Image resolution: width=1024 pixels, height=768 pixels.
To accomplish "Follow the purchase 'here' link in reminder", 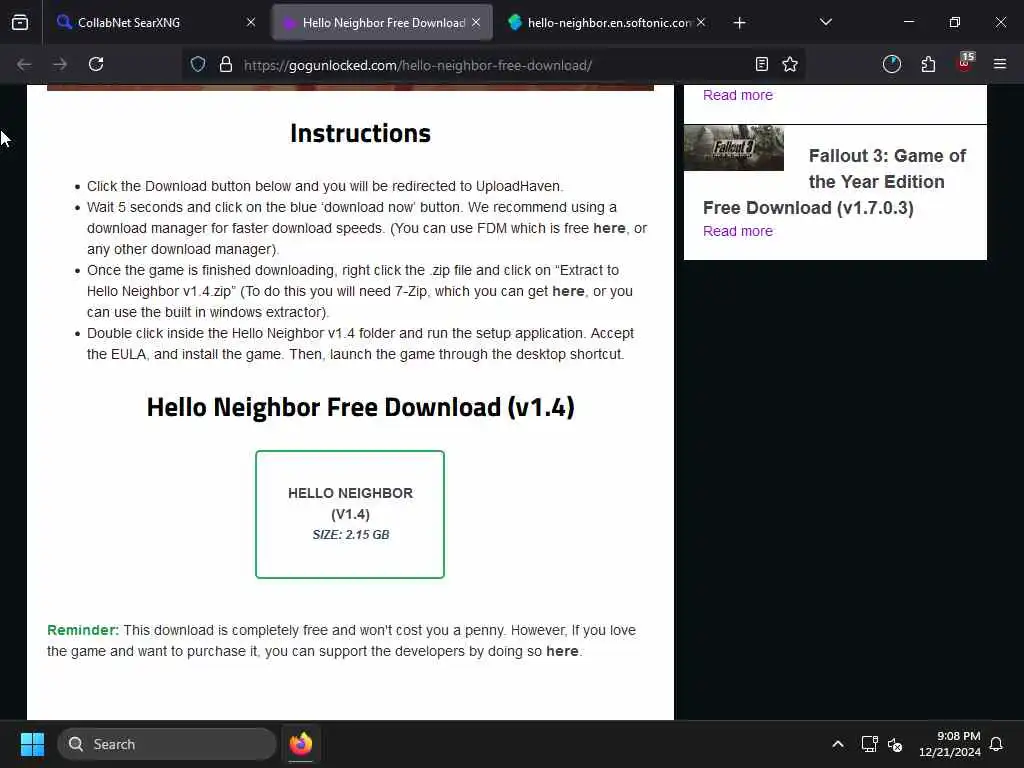I will pos(562,651).
